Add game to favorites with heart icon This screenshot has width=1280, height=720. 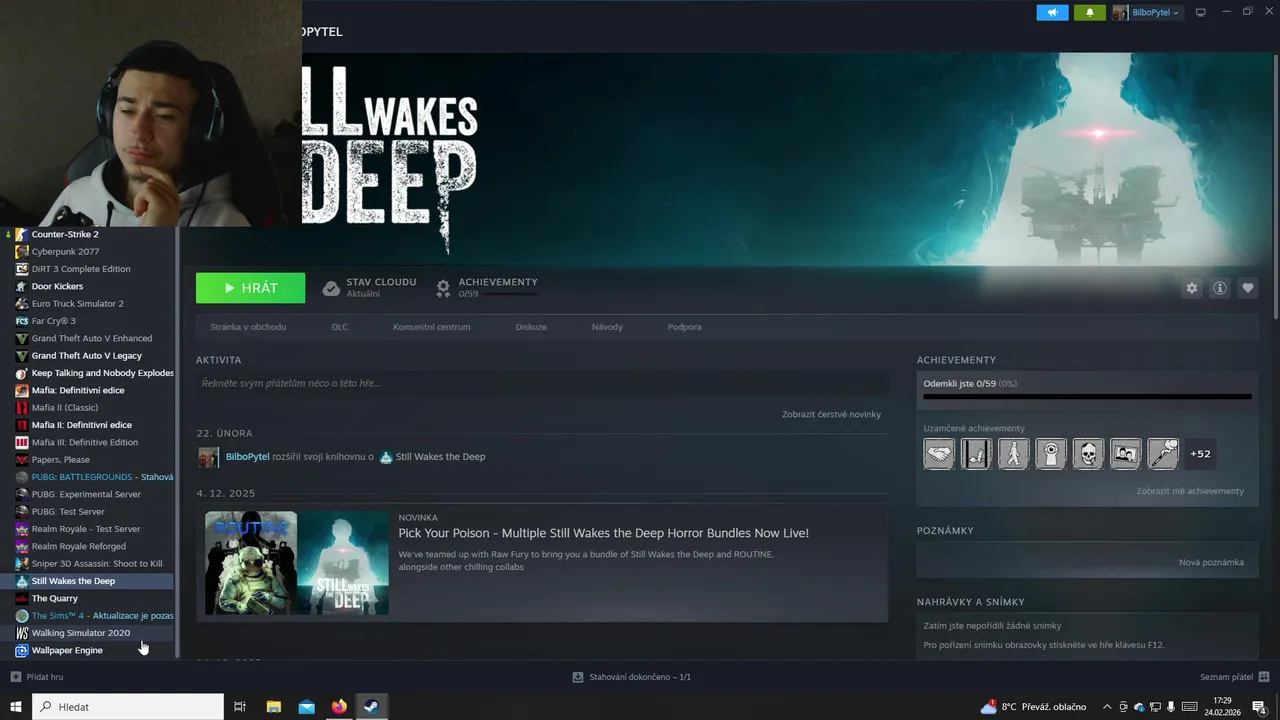point(1248,288)
